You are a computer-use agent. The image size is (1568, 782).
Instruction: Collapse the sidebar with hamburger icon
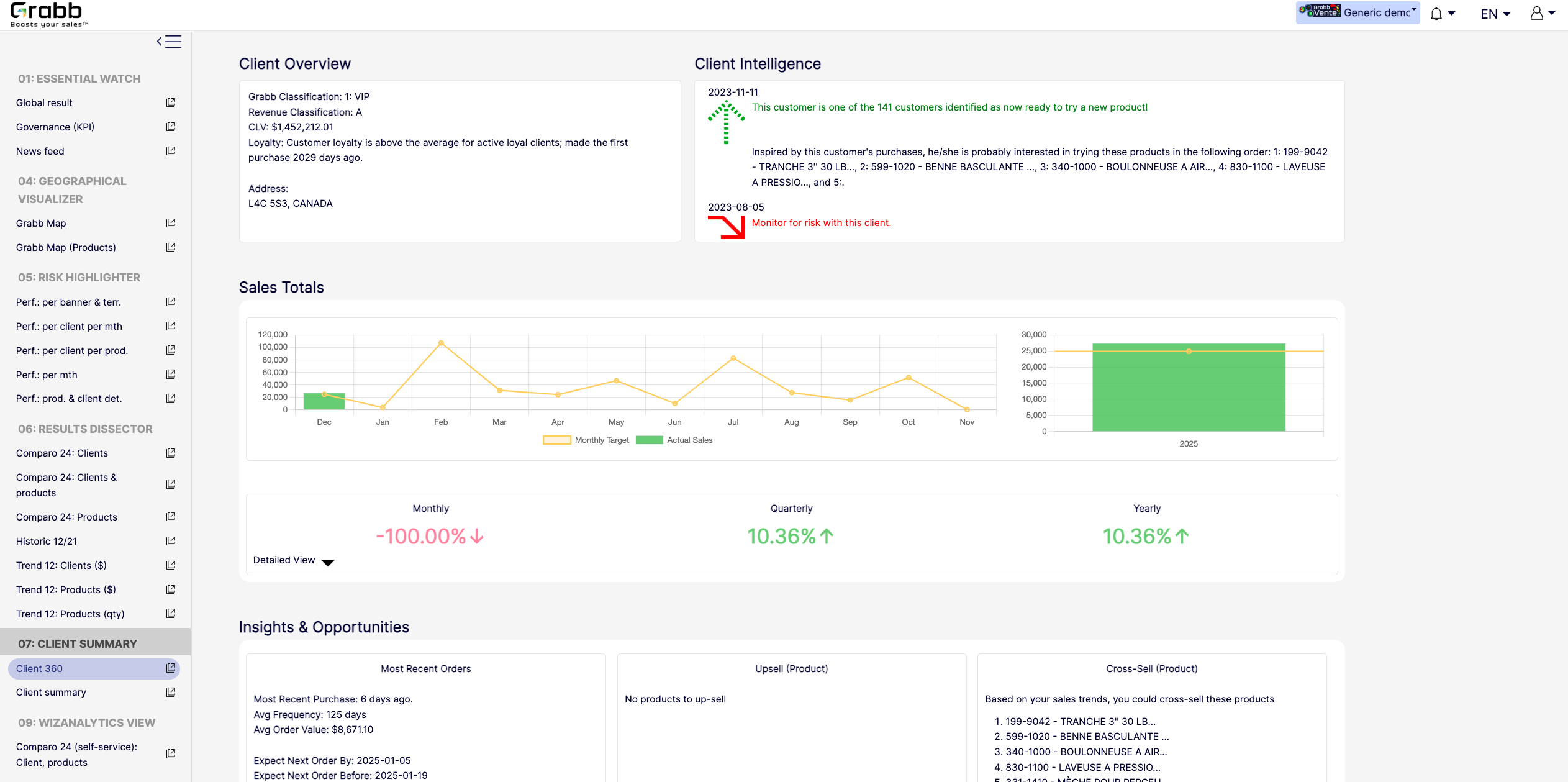pos(169,42)
